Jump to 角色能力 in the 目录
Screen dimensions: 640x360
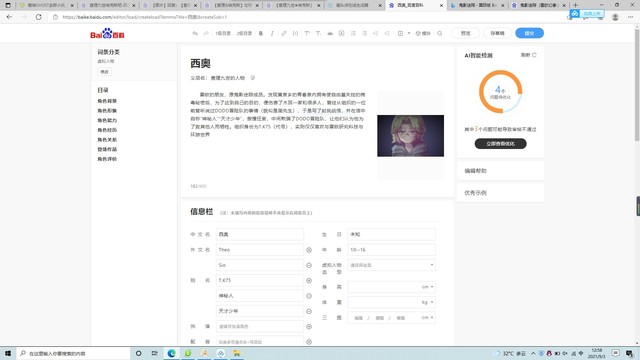107,120
